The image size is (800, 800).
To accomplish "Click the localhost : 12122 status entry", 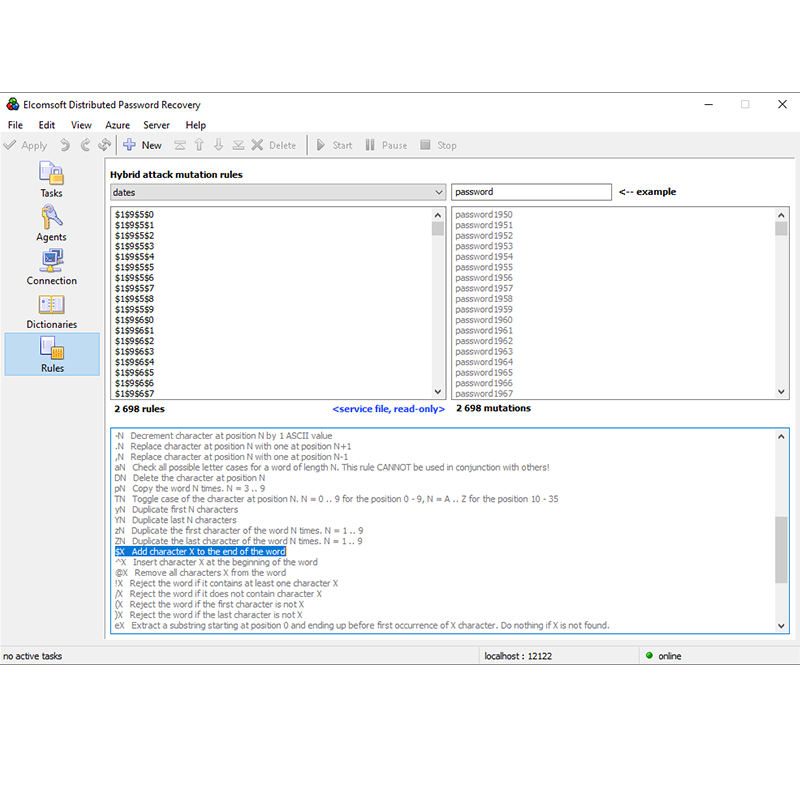I will [518, 656].
